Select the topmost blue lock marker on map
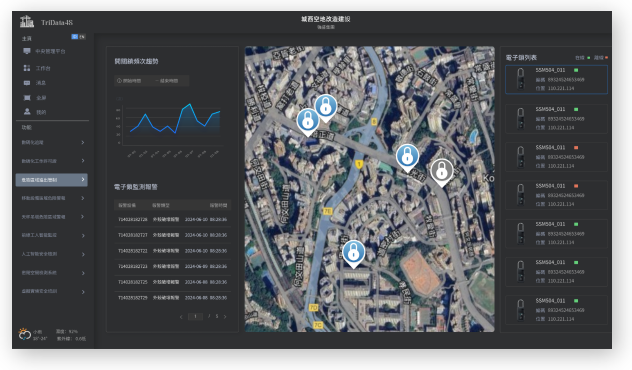 click(326, 108)
